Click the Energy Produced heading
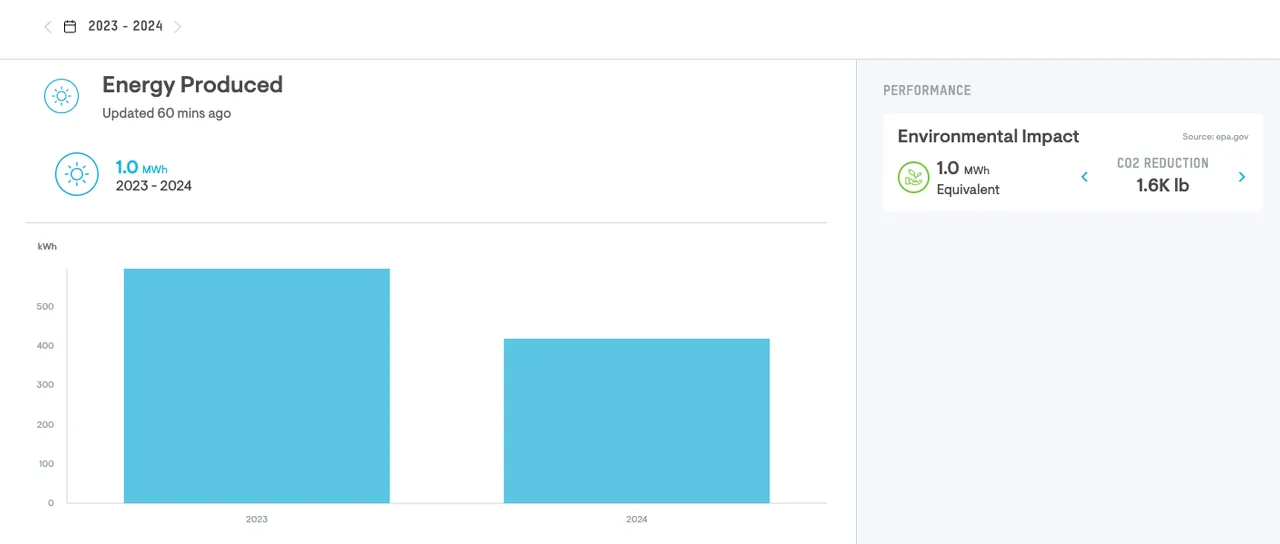The width and height of the screenshot is (1280, 544). [192, 85]
